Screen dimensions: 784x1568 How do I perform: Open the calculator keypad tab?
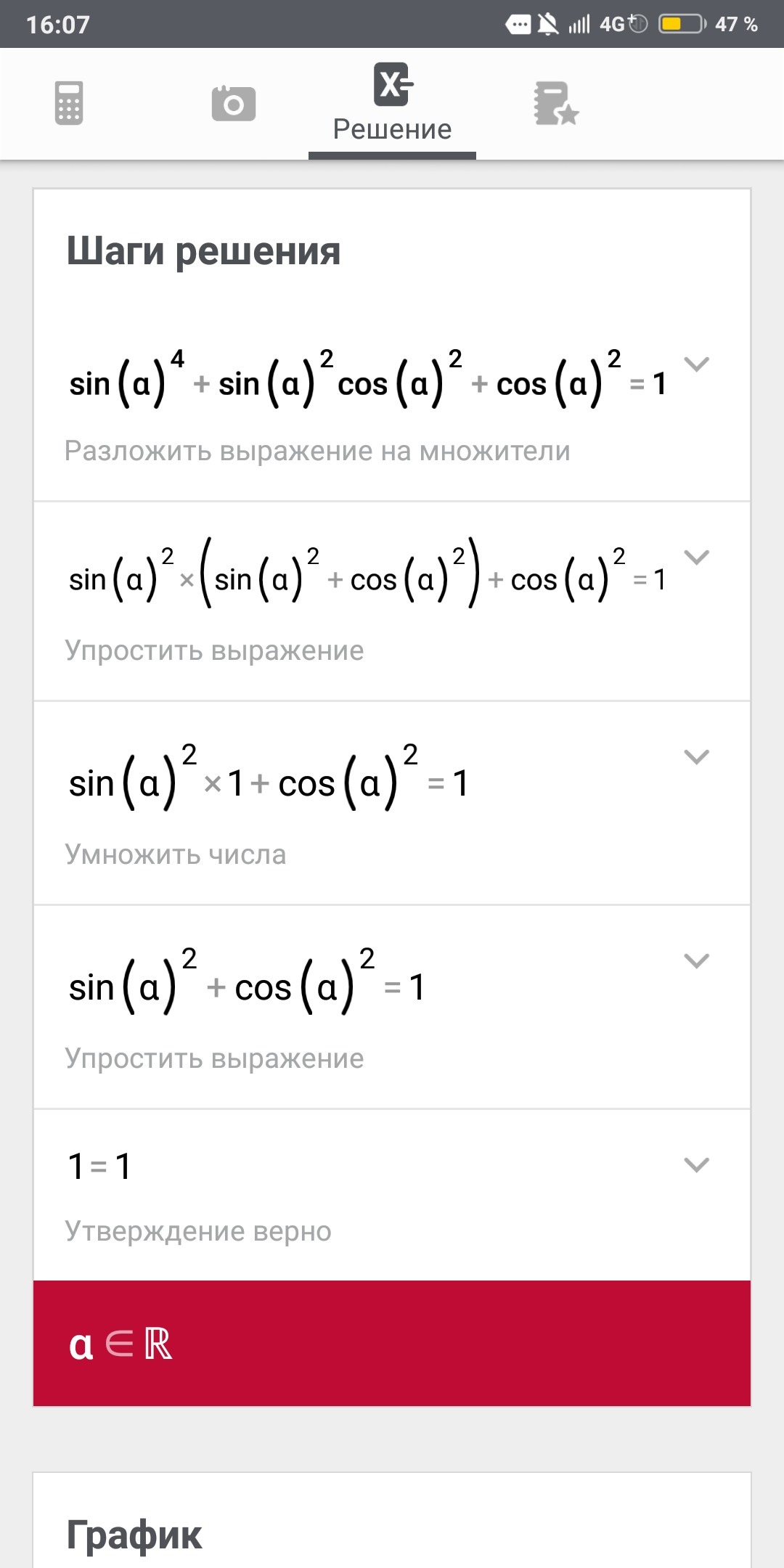pos(69,103)
